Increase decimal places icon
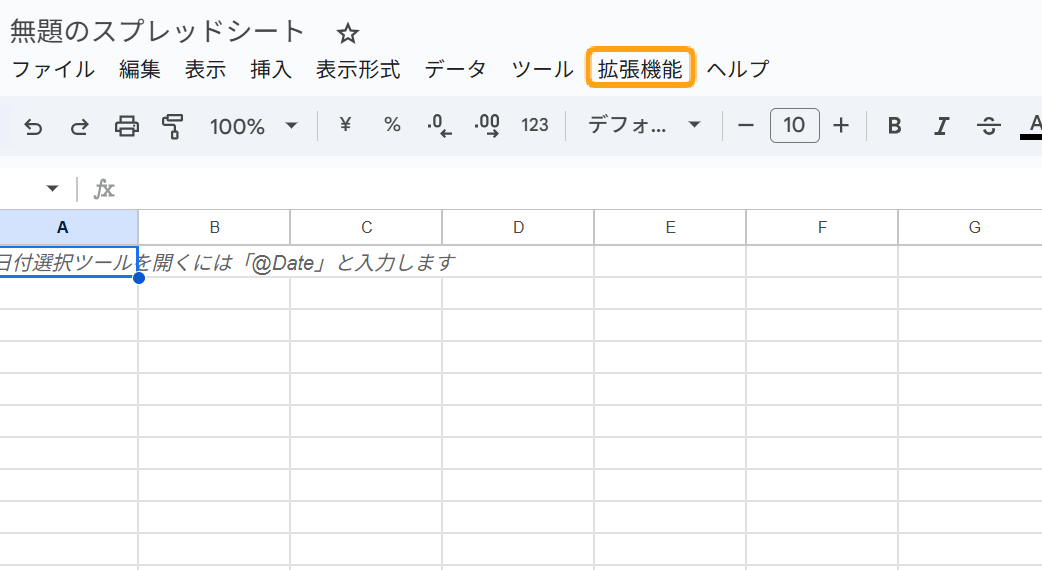The width and height of the screenshot is (1042, 570). [x=487, y=125]
